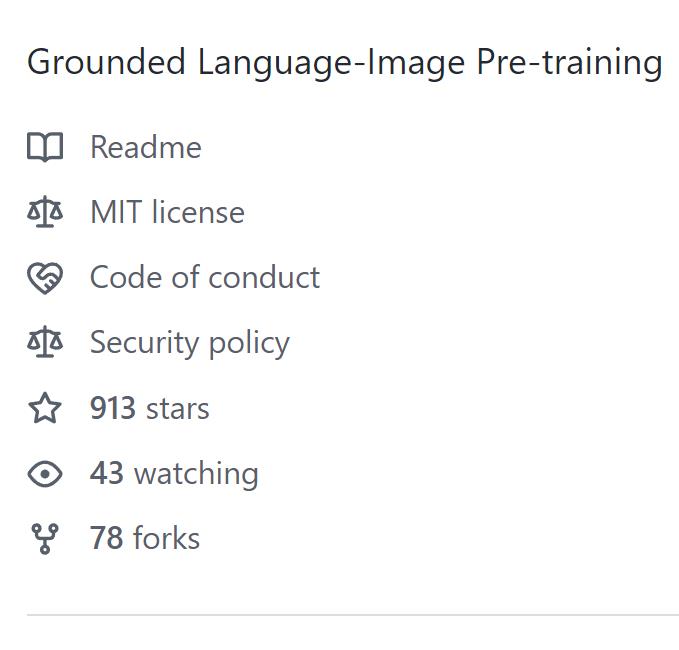Click the scales icon beside Security policy
Viewport: 679px width, 650px height.
click(45, 343)
